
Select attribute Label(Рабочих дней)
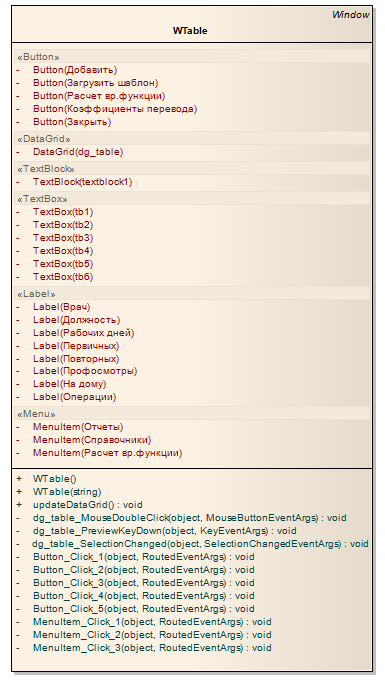[84, 333]
